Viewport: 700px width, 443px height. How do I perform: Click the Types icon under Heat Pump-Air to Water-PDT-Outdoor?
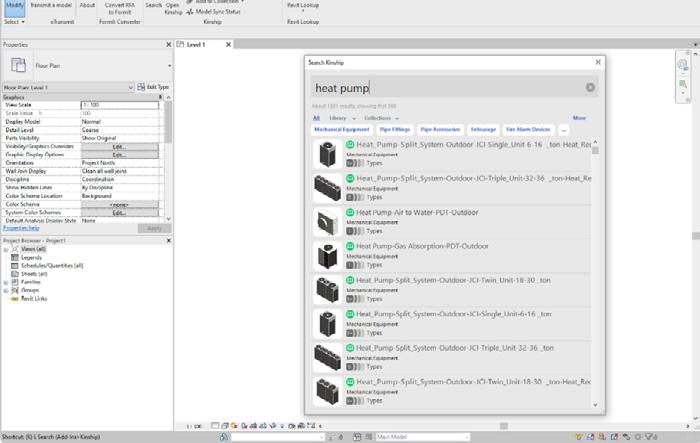tap(355, 231)
